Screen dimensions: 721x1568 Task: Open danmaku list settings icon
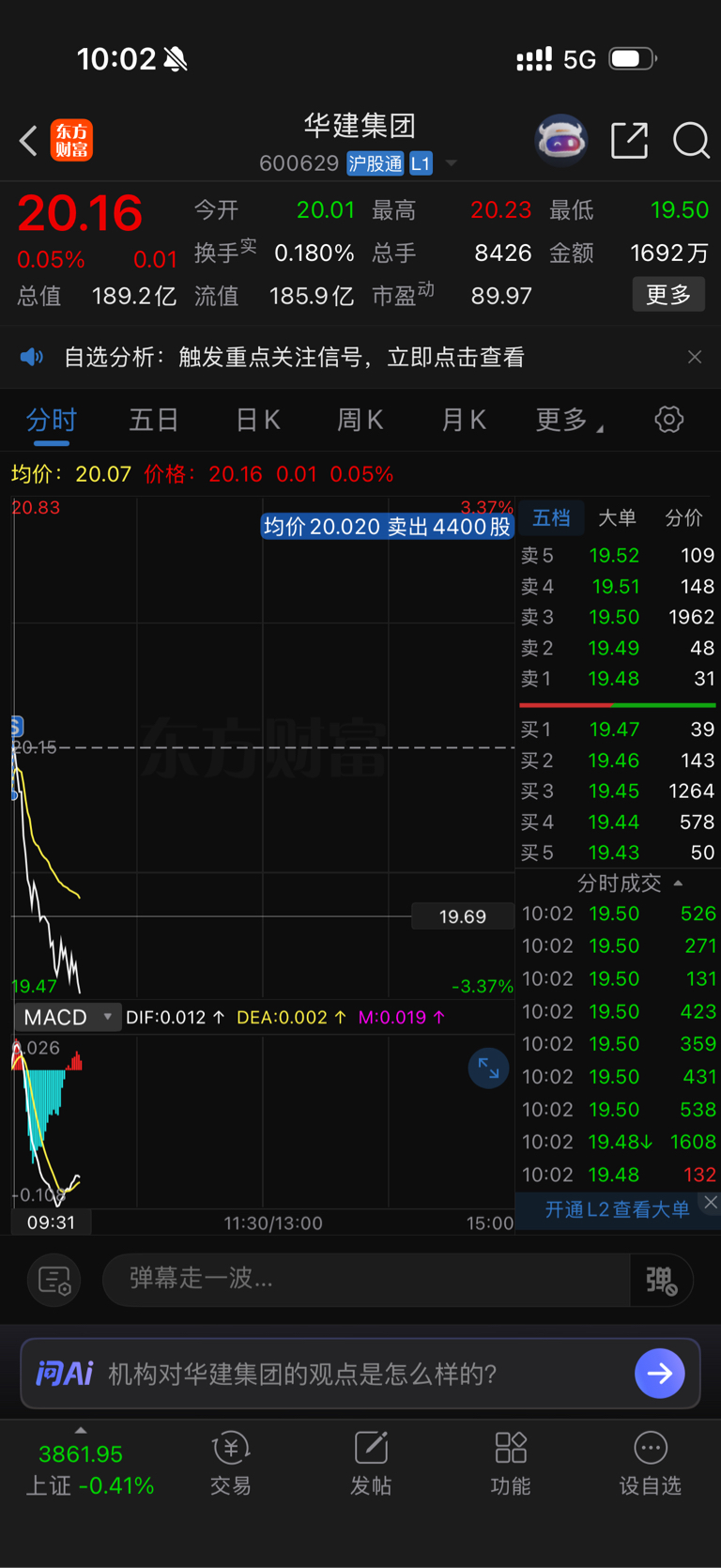click(x=54, y=1280)
